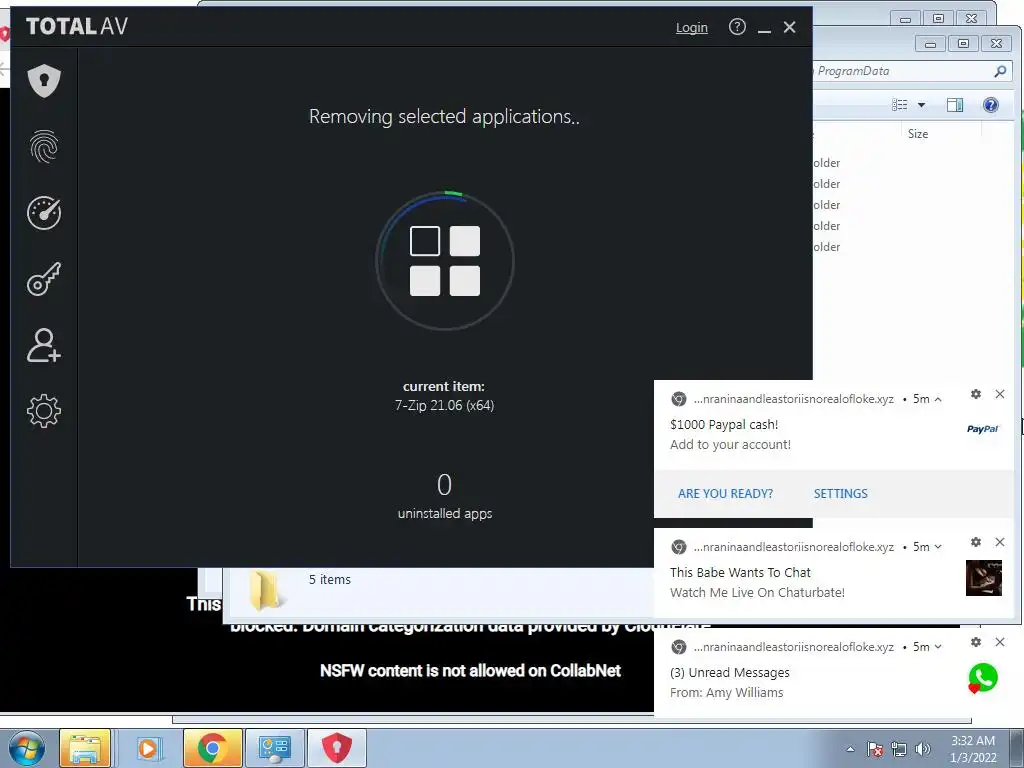Click the '$1000 Paypal cash!' notification title
The height and width of the screenshot is (768, 1024).
point(724,424)
